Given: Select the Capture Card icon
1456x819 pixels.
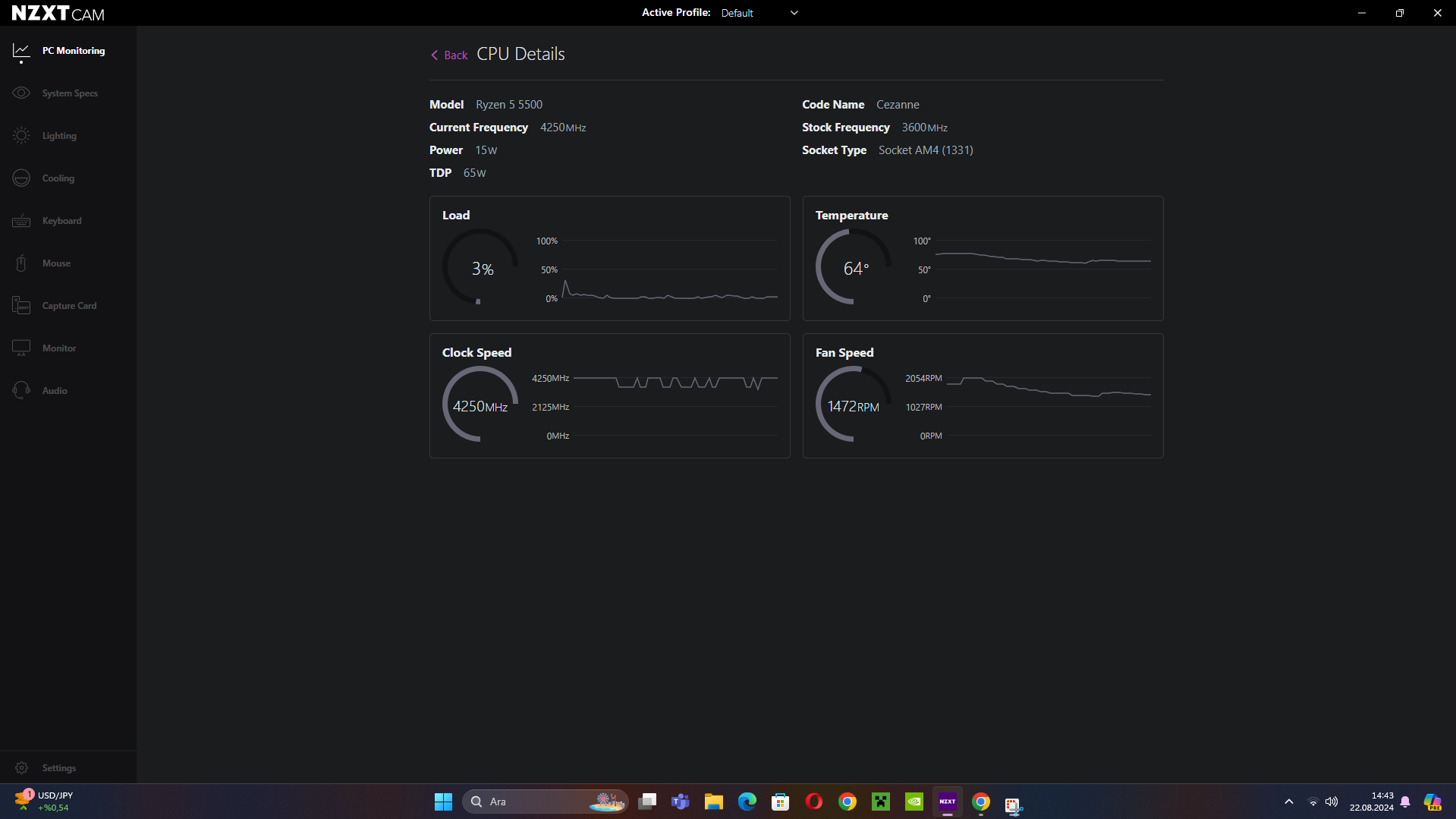Looking at the screenshot, I should click(x=21, y=306).
